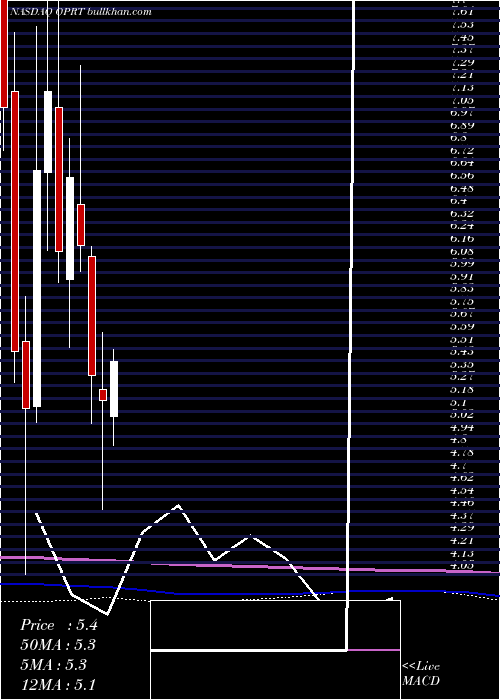The height and width of the screenshot is (700, 500).
Task: Click the 4.62 price axis label
Action: pos(462,478)
